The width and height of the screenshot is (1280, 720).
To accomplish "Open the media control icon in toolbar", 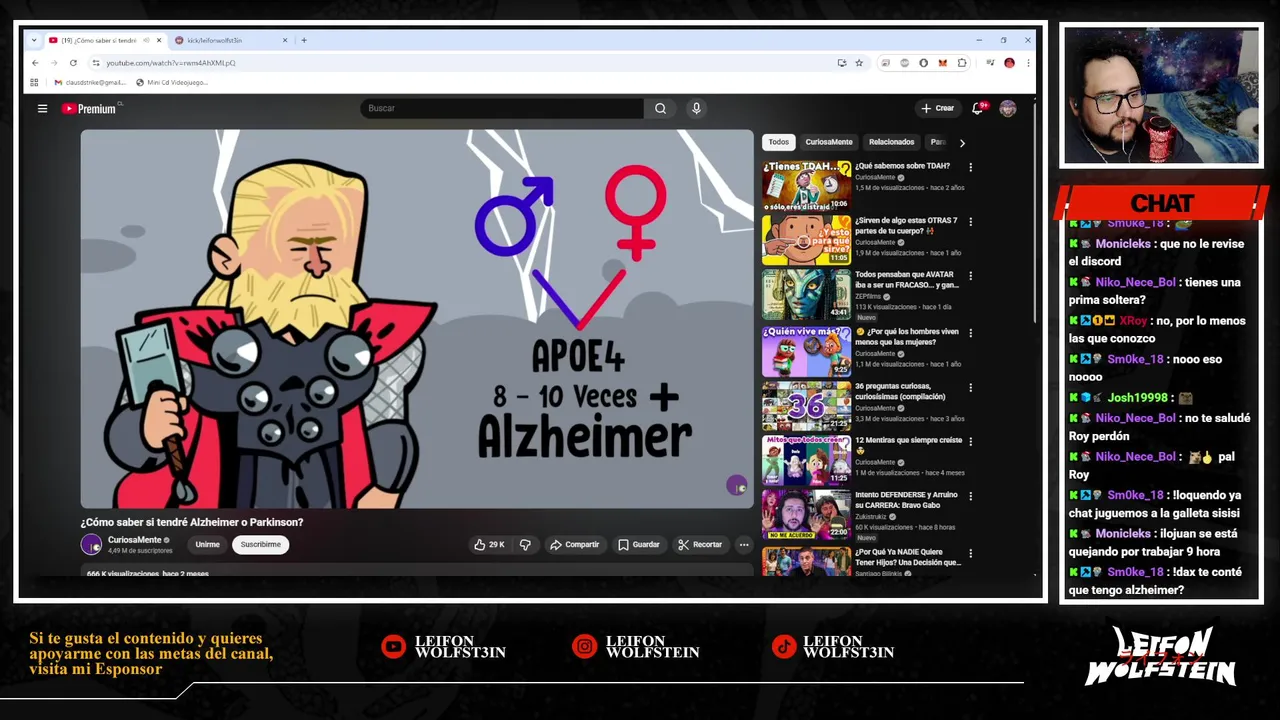I will click(x=990, y=63).
